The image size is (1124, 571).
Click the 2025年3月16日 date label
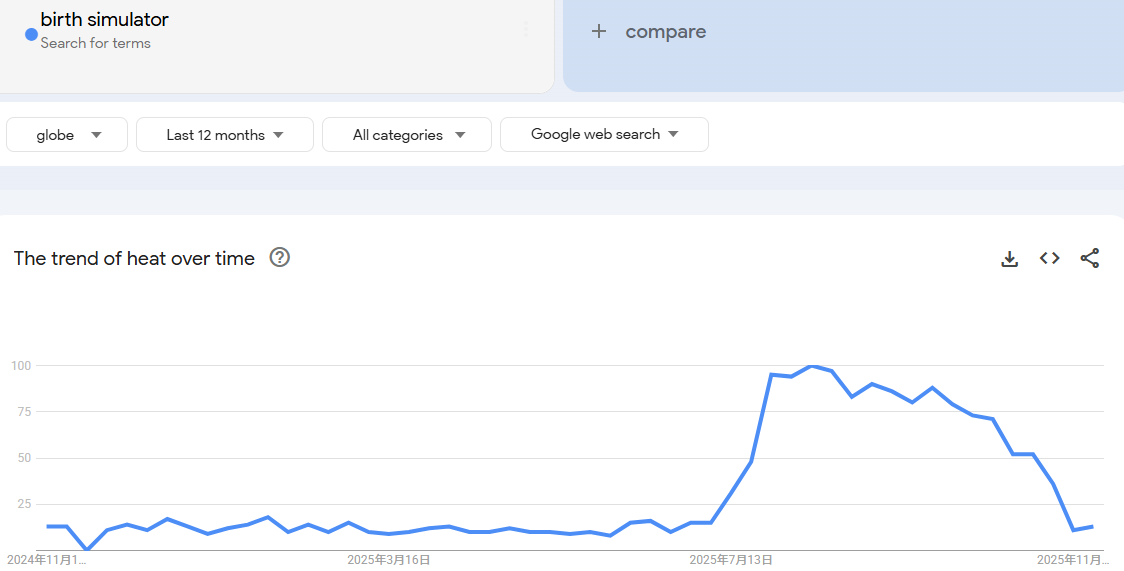[x=389, y=560]
